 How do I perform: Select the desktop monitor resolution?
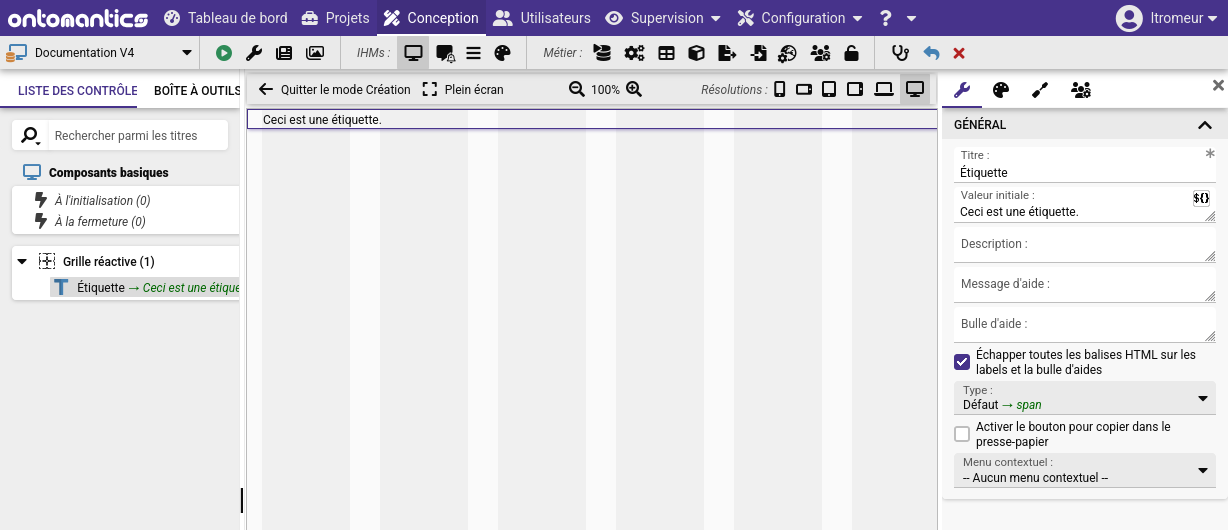(x=914, y=89)
